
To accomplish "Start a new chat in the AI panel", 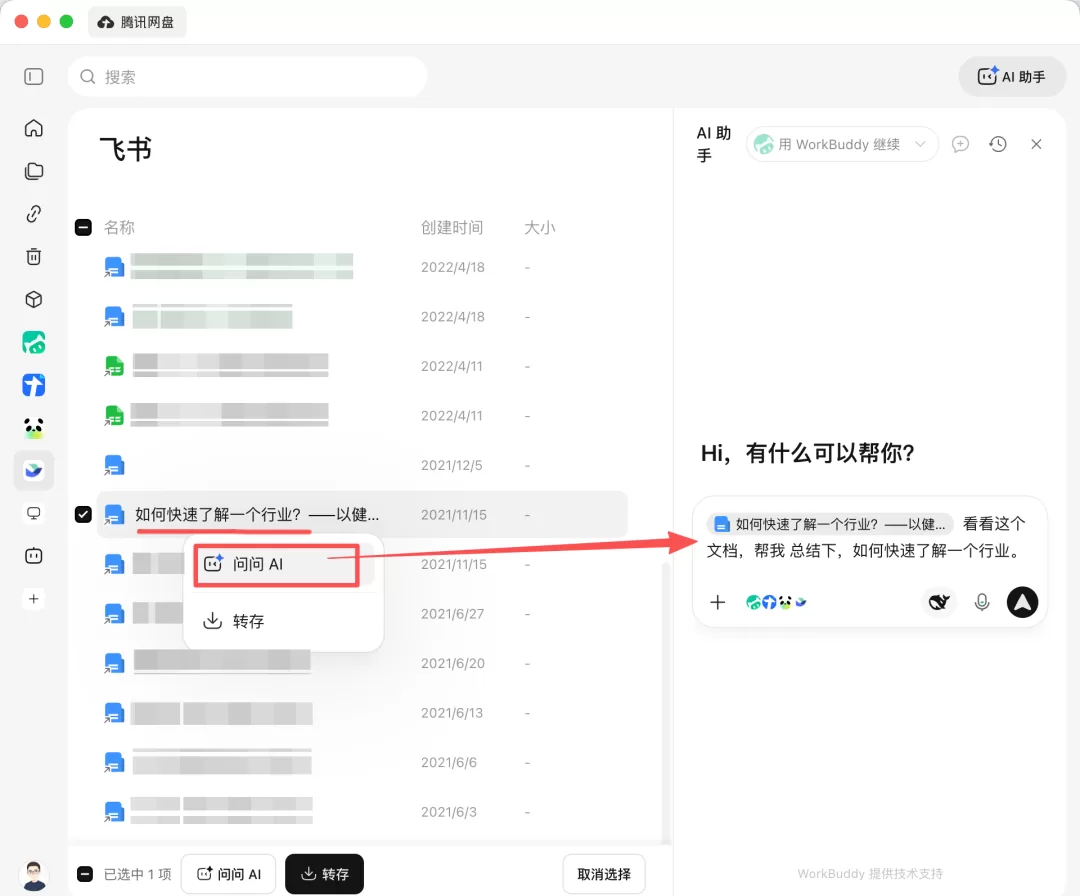I will pos(960,144).
